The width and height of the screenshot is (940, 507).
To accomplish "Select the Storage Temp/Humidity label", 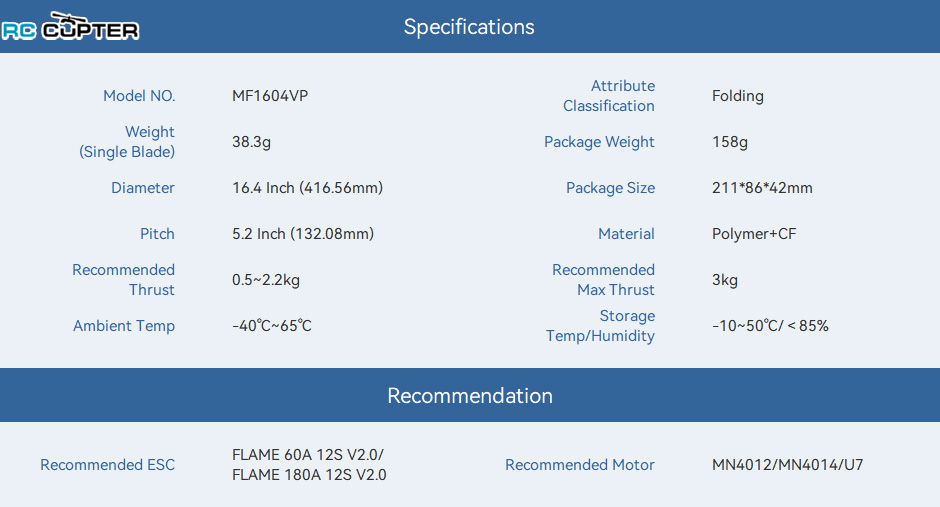I will [600, 326].
